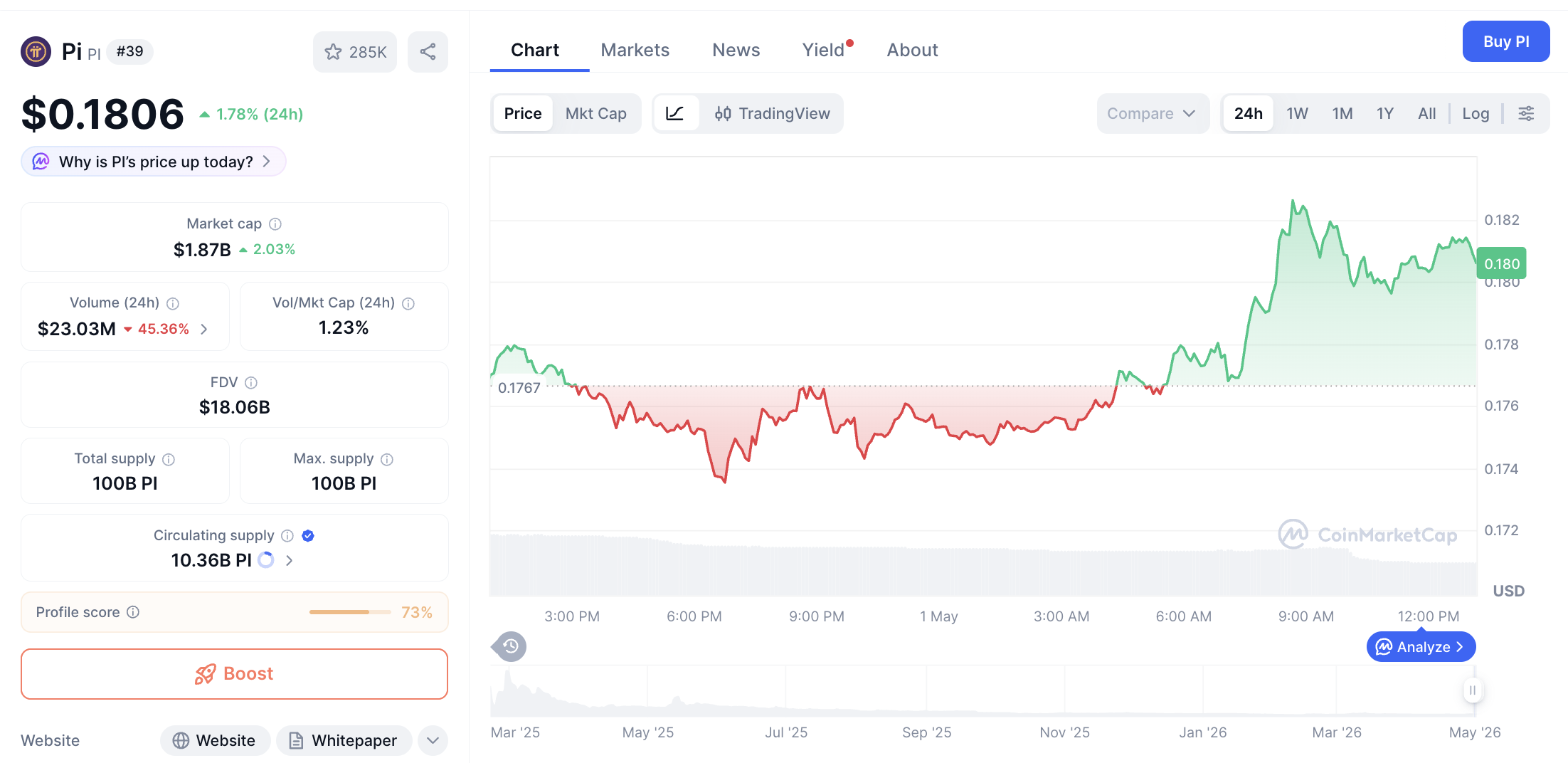Click the $18.06B FDV value
Image resolution: width=1568 pixels, height=763 pixels.
234,407
